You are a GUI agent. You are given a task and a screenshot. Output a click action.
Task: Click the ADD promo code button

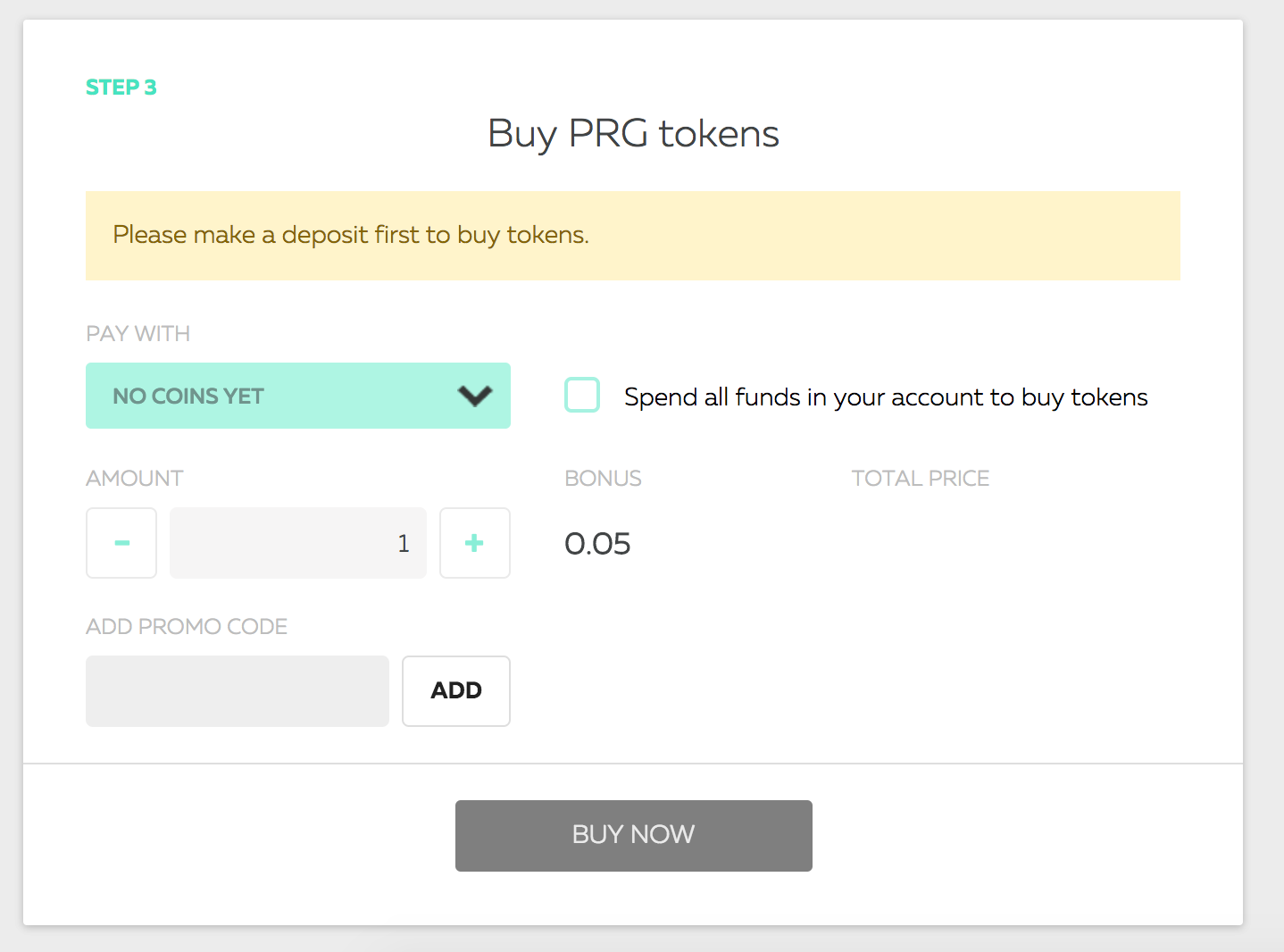[456, 691]
